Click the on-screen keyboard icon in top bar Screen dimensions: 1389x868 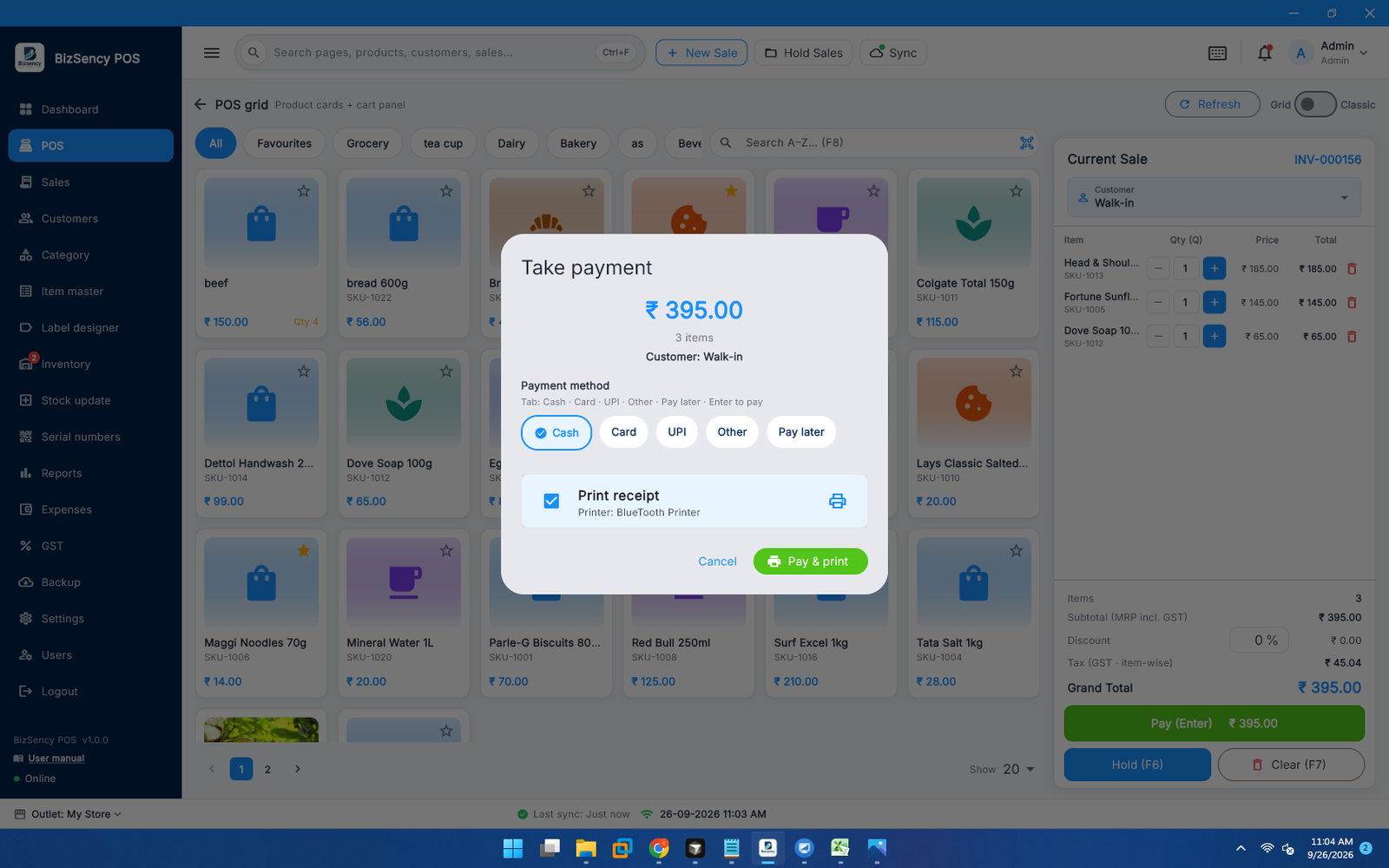click(1217, 53)
